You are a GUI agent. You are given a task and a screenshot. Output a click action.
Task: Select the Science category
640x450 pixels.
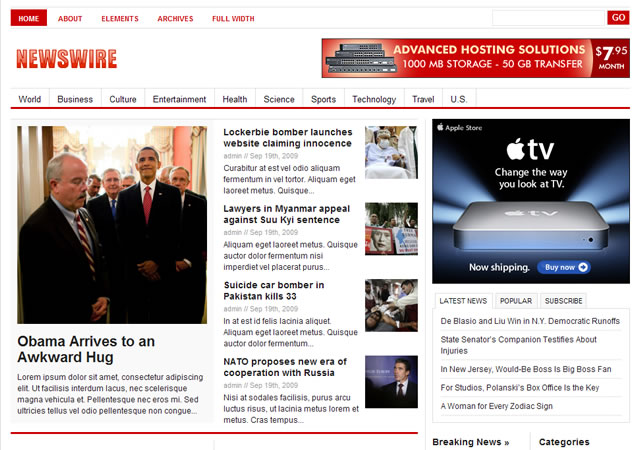click(279, 99)
